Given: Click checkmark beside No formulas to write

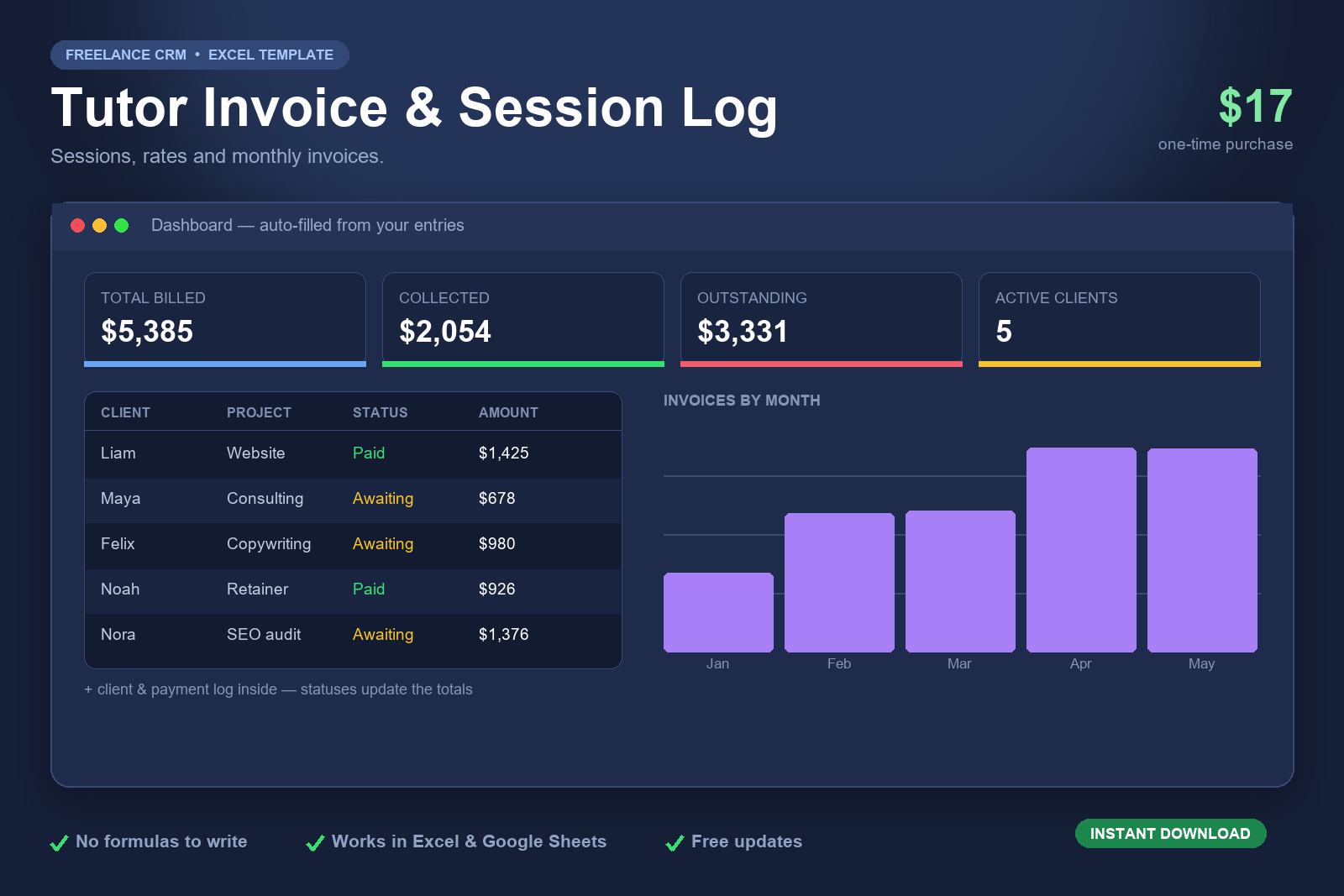Looking at the screenshot, I should [x=60, y=842].
